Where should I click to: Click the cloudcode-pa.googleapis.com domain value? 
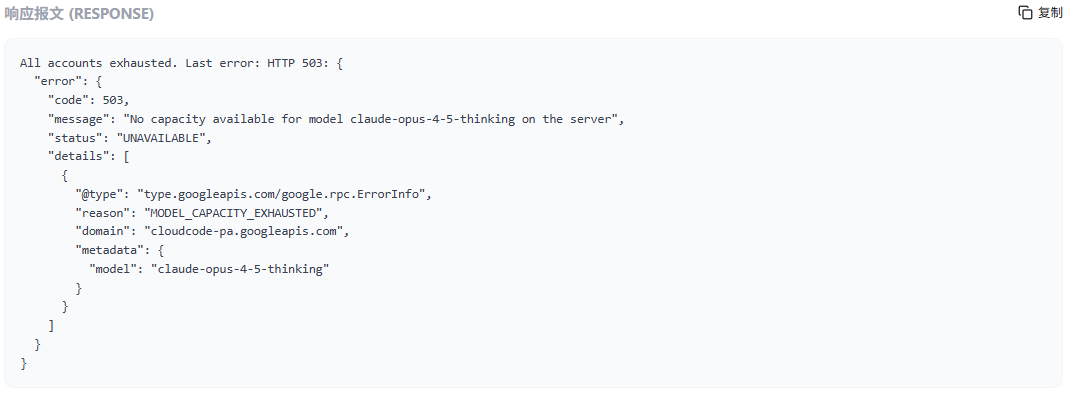click(x=243, y=231)
